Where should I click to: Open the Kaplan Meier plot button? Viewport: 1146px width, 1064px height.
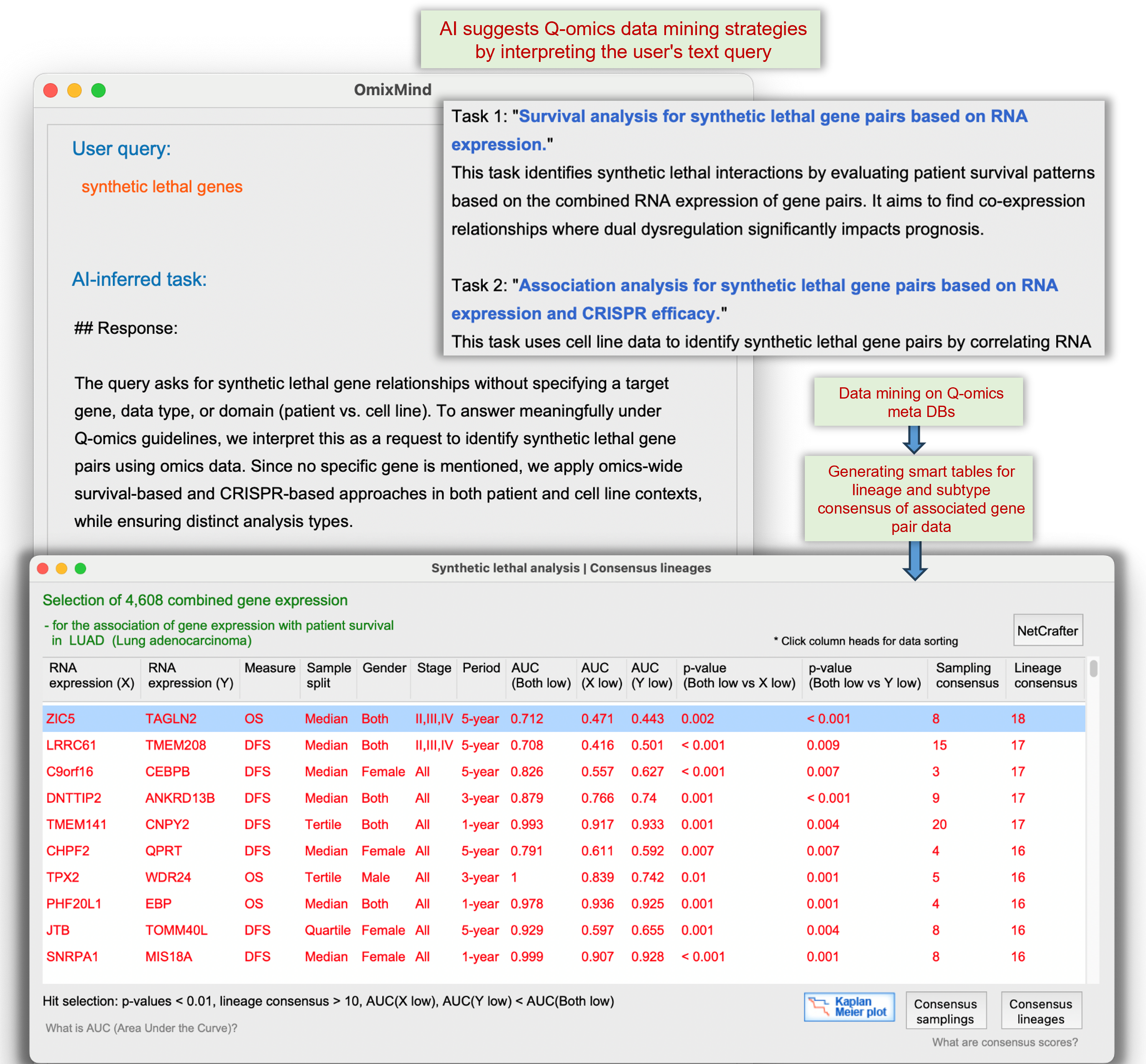(x=849, y=1008)
